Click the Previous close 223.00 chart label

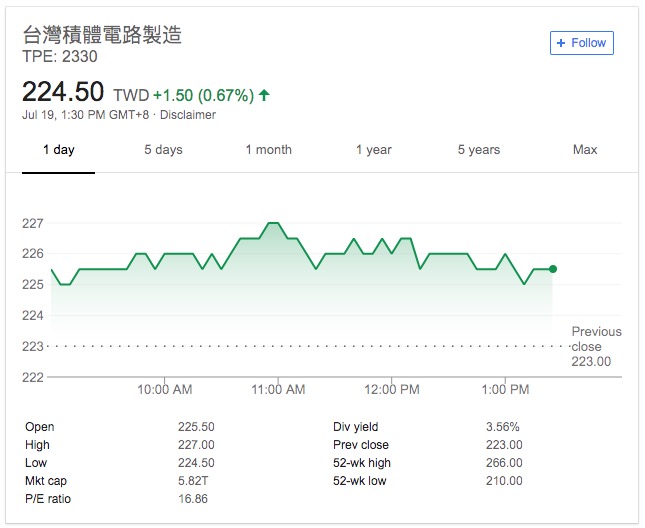596,346
